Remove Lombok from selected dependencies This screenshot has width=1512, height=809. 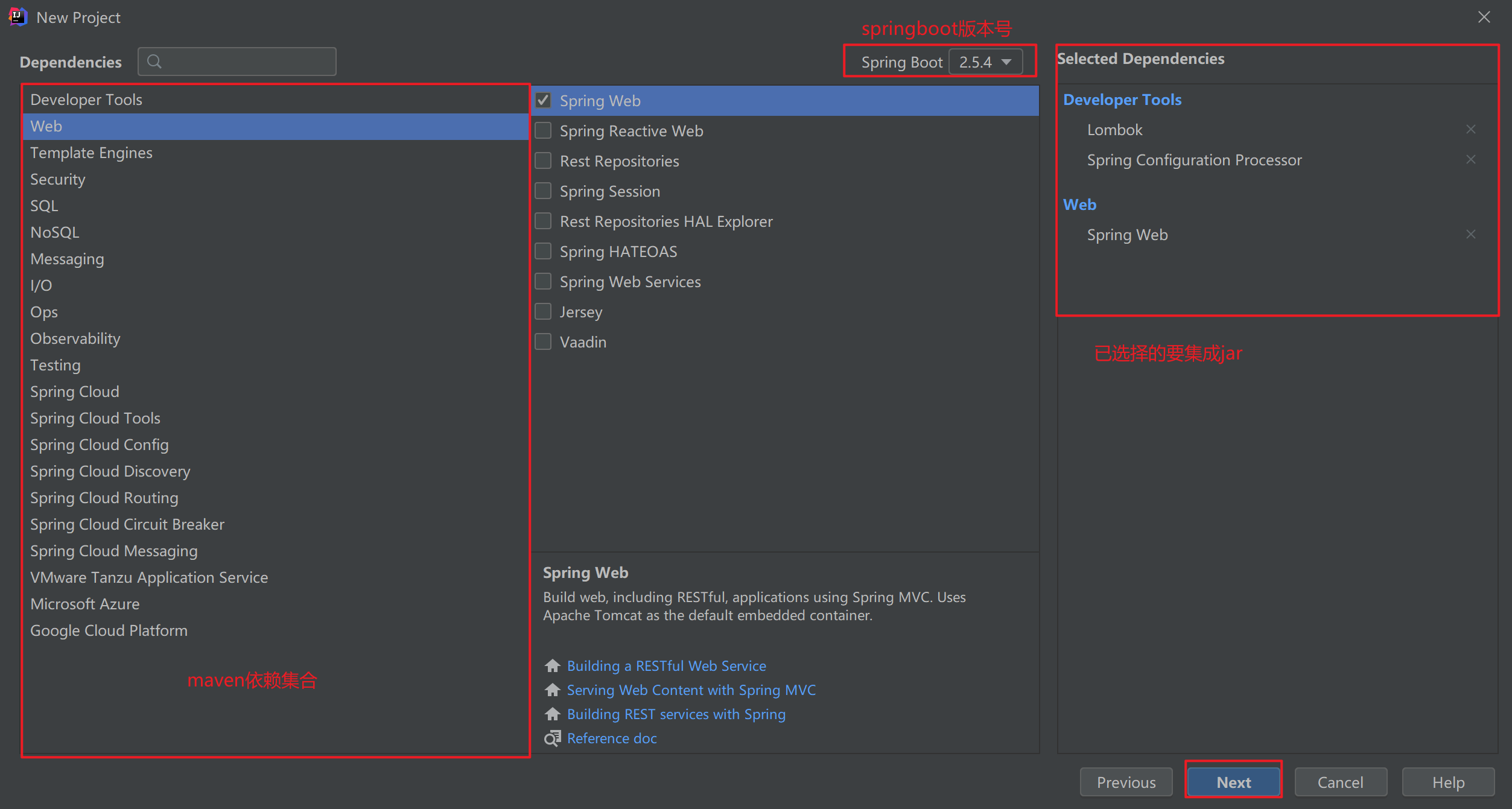point(1470,129)
